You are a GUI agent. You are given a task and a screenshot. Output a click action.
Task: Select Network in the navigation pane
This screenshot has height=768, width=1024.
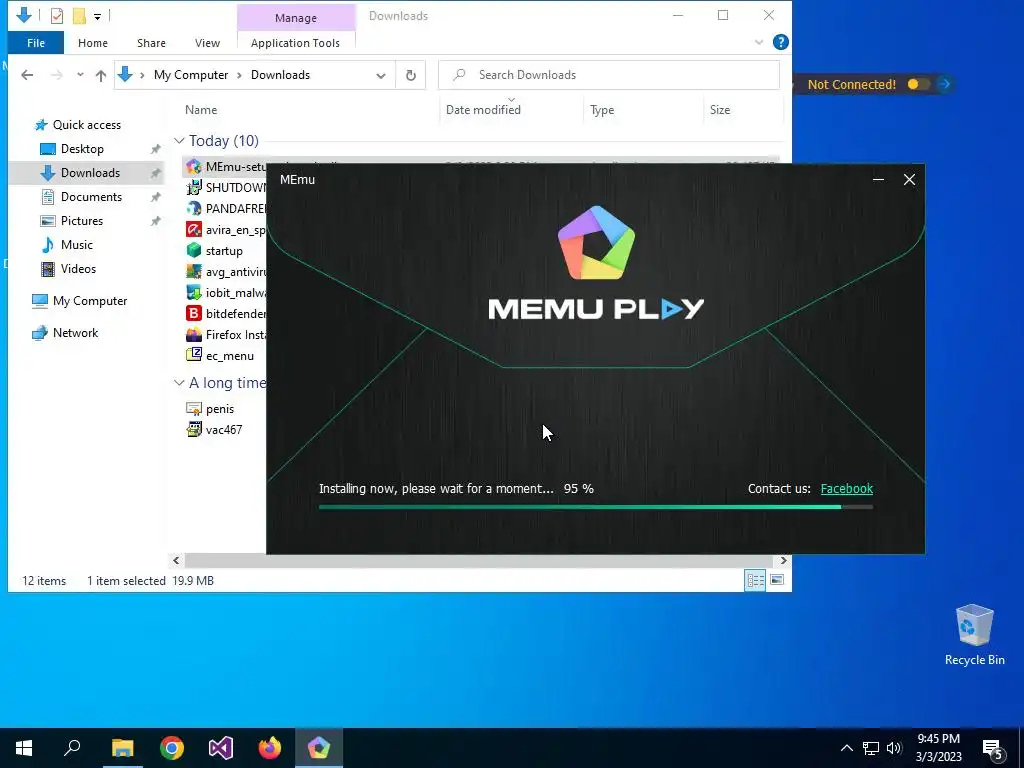pos(75,333)
